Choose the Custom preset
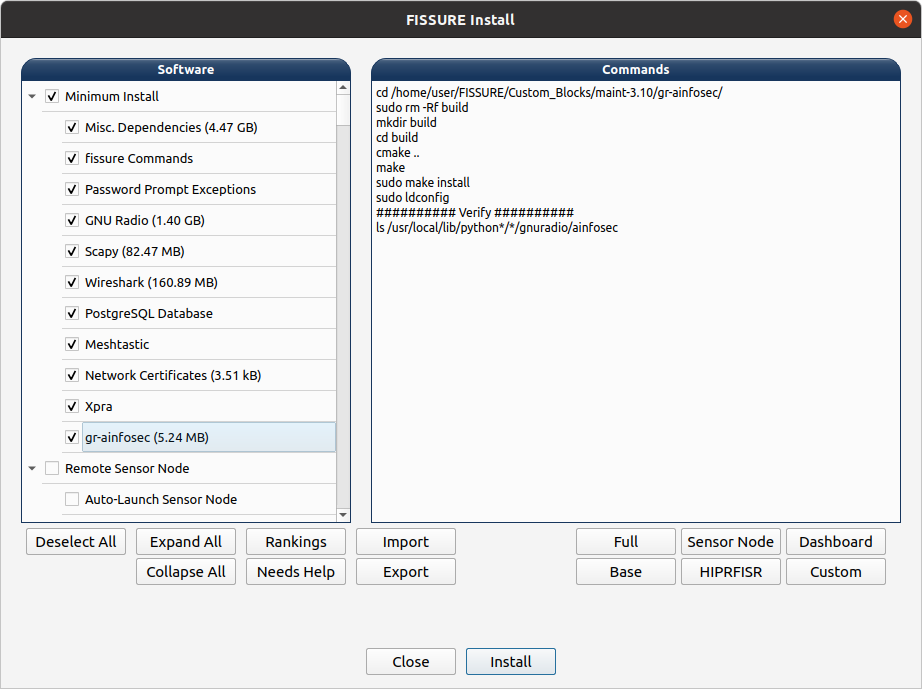Viewport: 922px width, 689px height. 836,571
